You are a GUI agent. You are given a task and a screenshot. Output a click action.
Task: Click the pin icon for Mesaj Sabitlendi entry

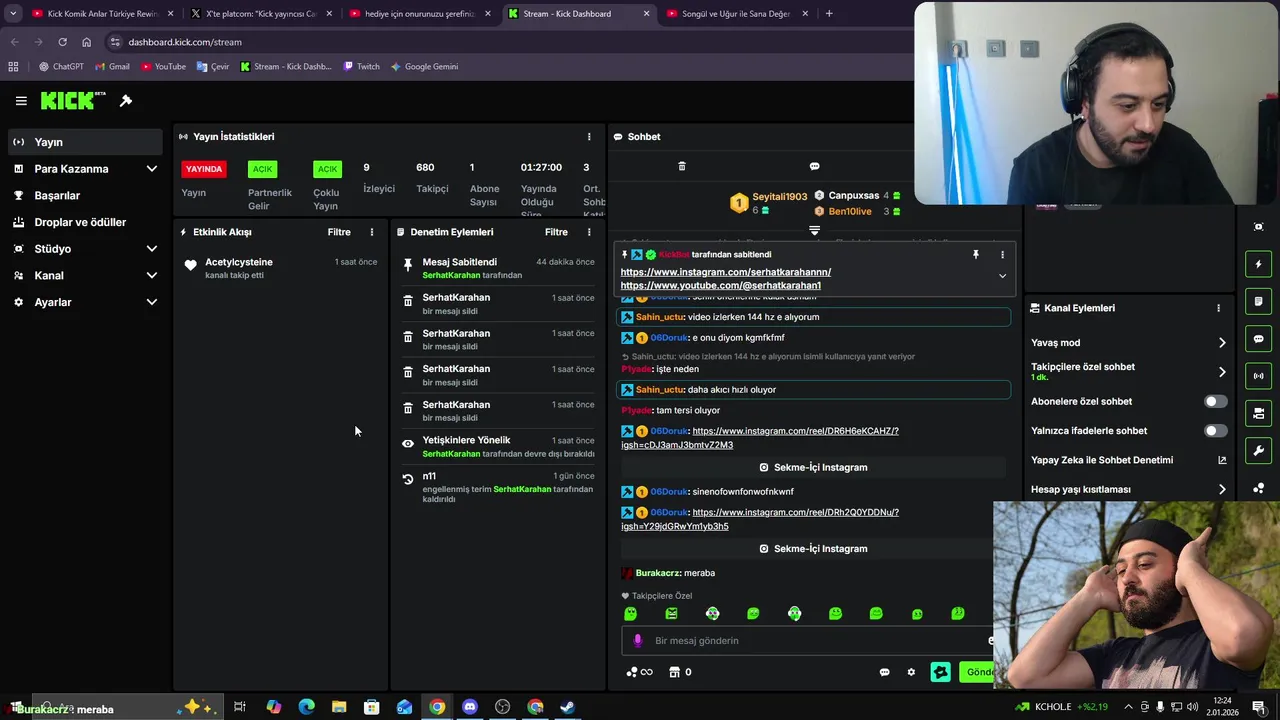point(407,265)
